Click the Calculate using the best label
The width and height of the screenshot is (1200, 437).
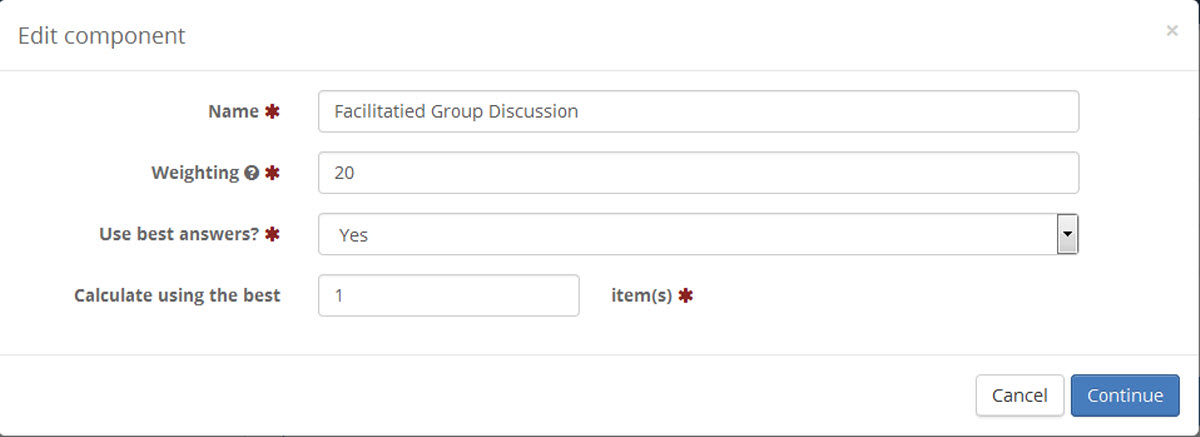[177, 295]
